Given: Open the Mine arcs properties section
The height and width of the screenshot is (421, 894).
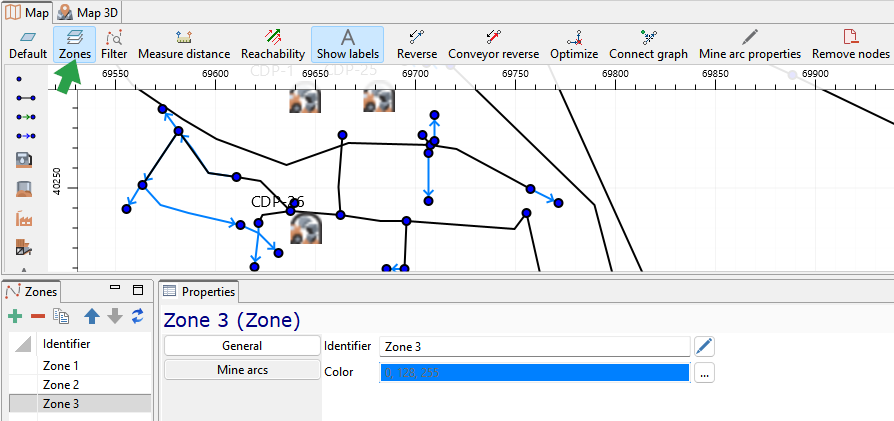Looking at the screenshot, I should coord(242,370).
